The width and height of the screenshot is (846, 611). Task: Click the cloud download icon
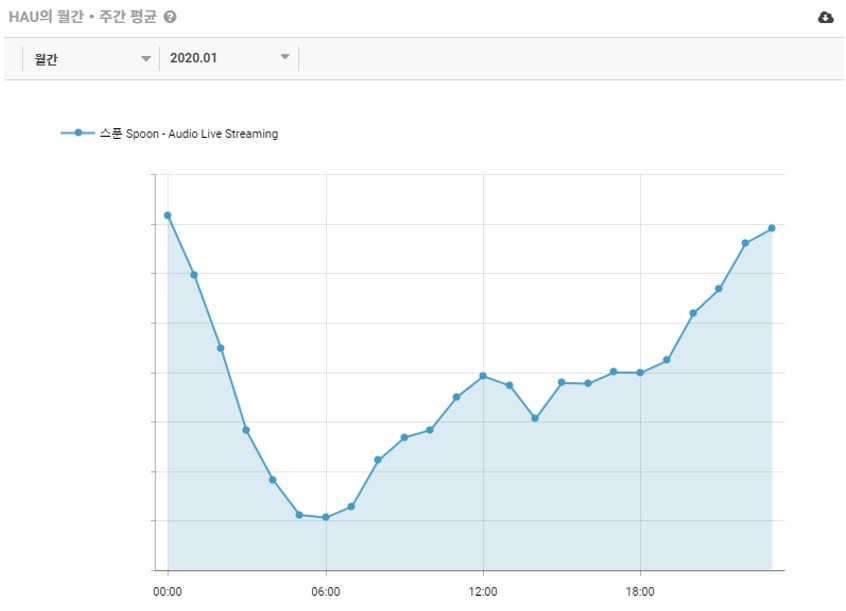(825, 17)
